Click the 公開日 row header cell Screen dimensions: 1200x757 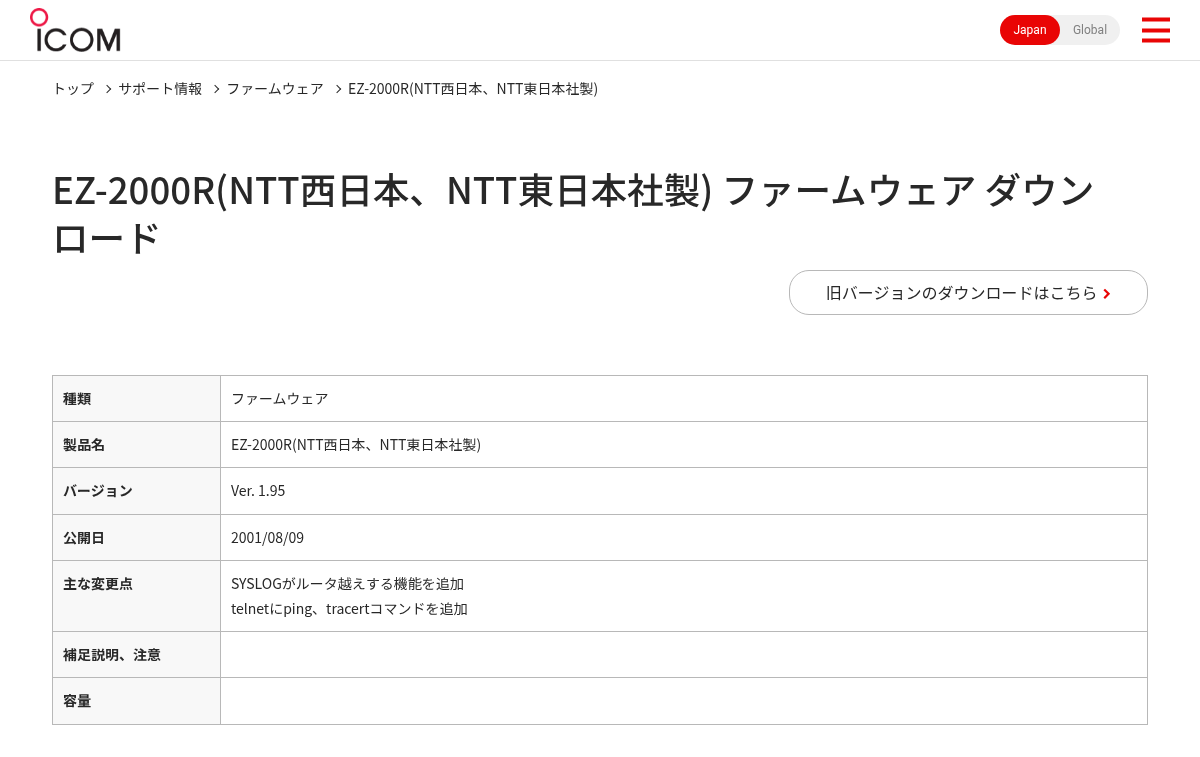click(x=136, y=538)
